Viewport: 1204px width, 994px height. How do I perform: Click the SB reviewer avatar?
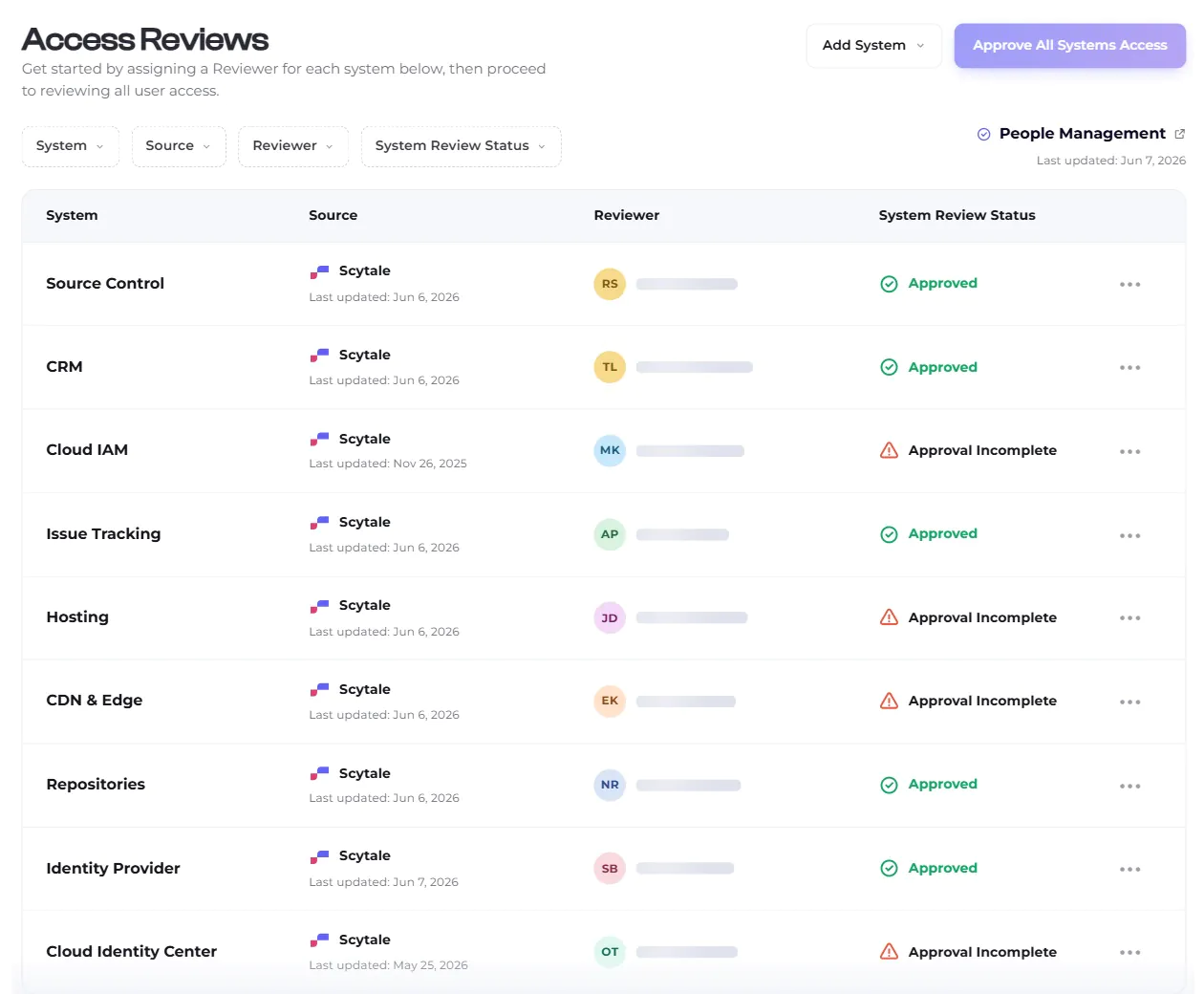[610, 868]
